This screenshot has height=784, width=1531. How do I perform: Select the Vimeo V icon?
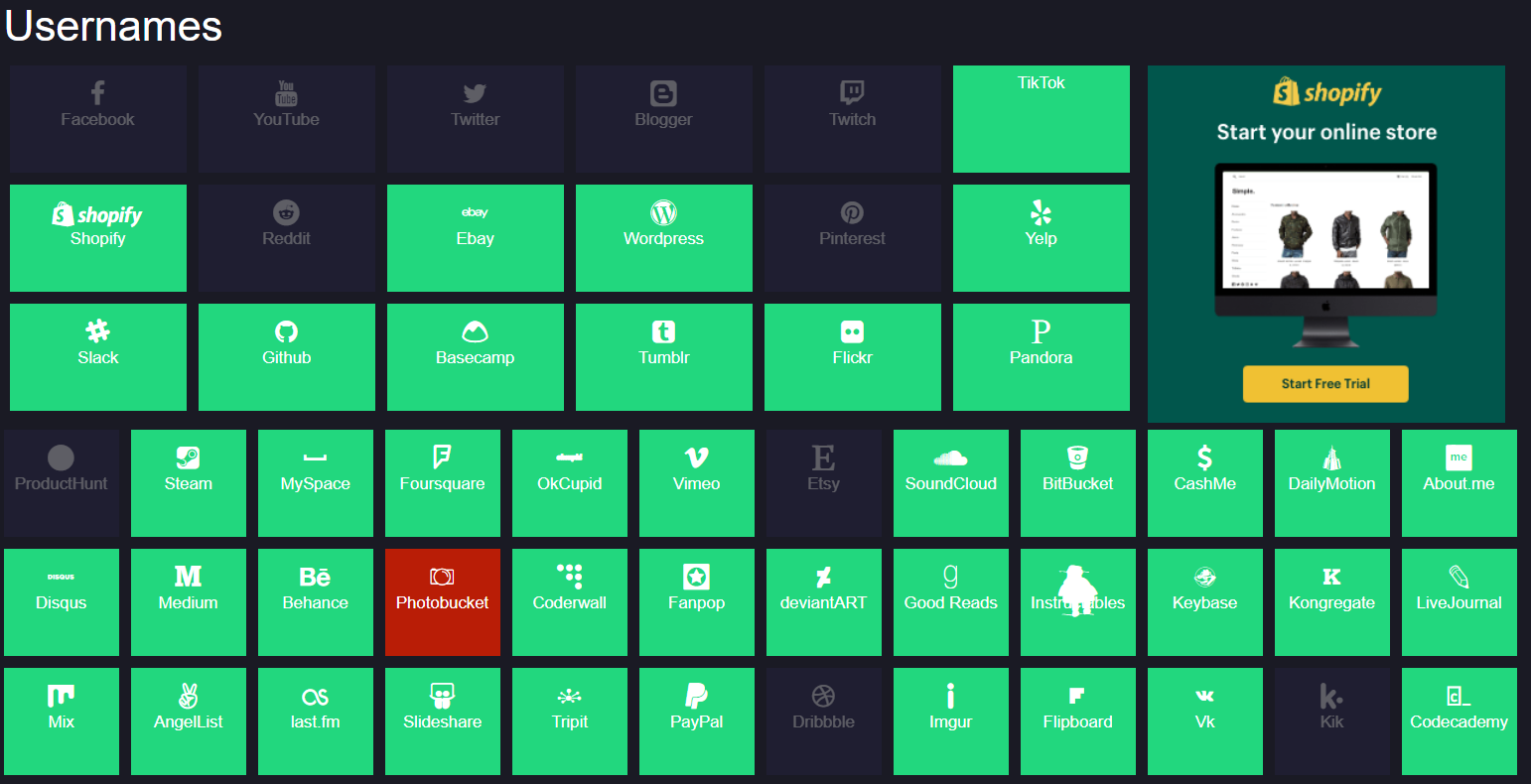click(x=696, y=457)
